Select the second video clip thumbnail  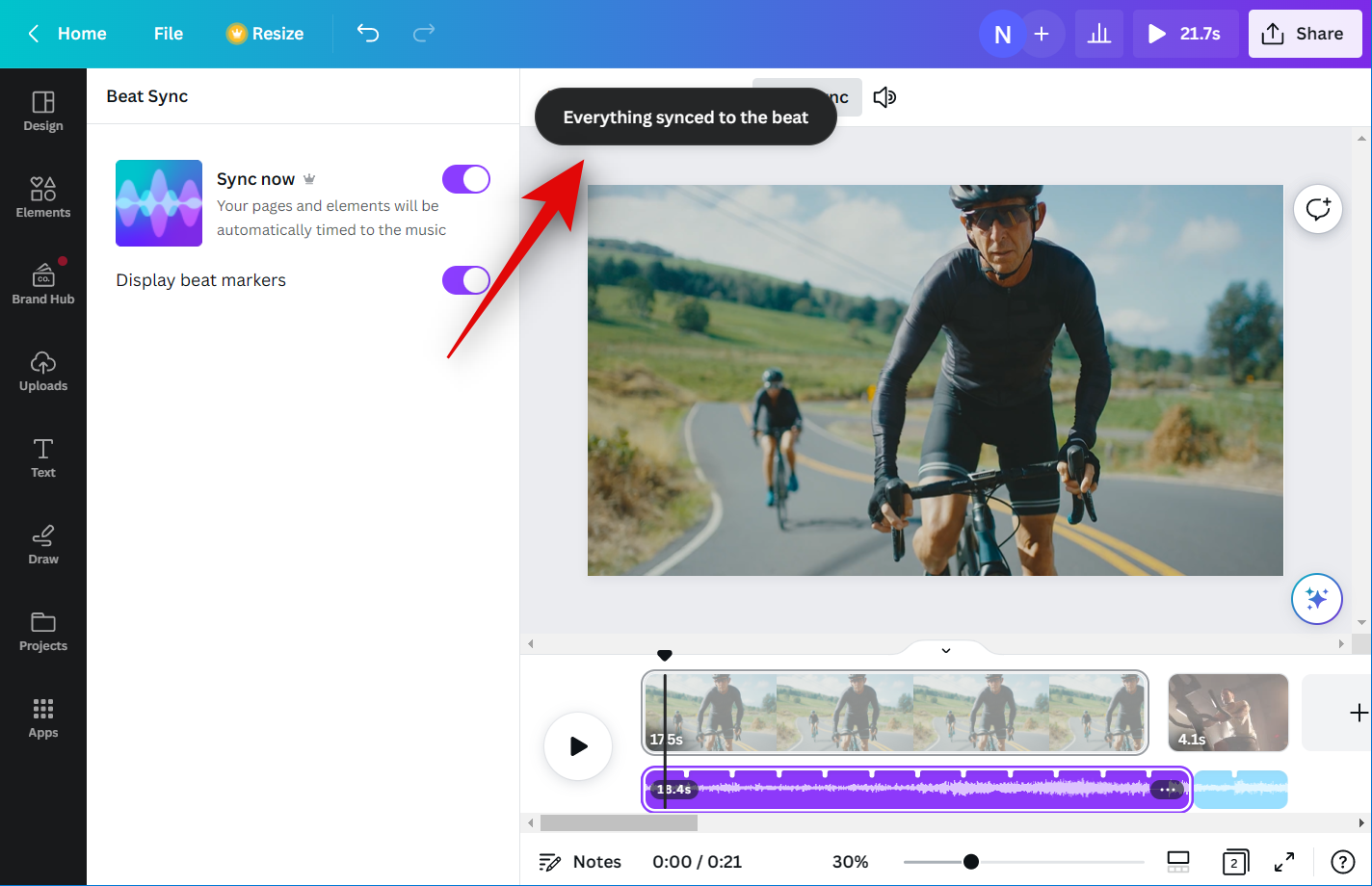1227,713
